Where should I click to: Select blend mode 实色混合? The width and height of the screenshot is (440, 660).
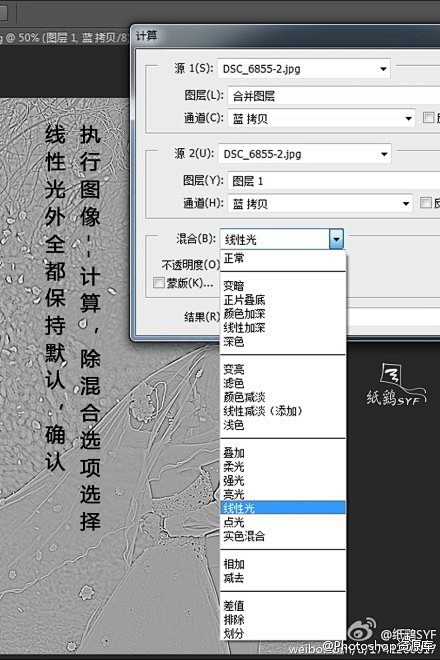click(283, 536)
